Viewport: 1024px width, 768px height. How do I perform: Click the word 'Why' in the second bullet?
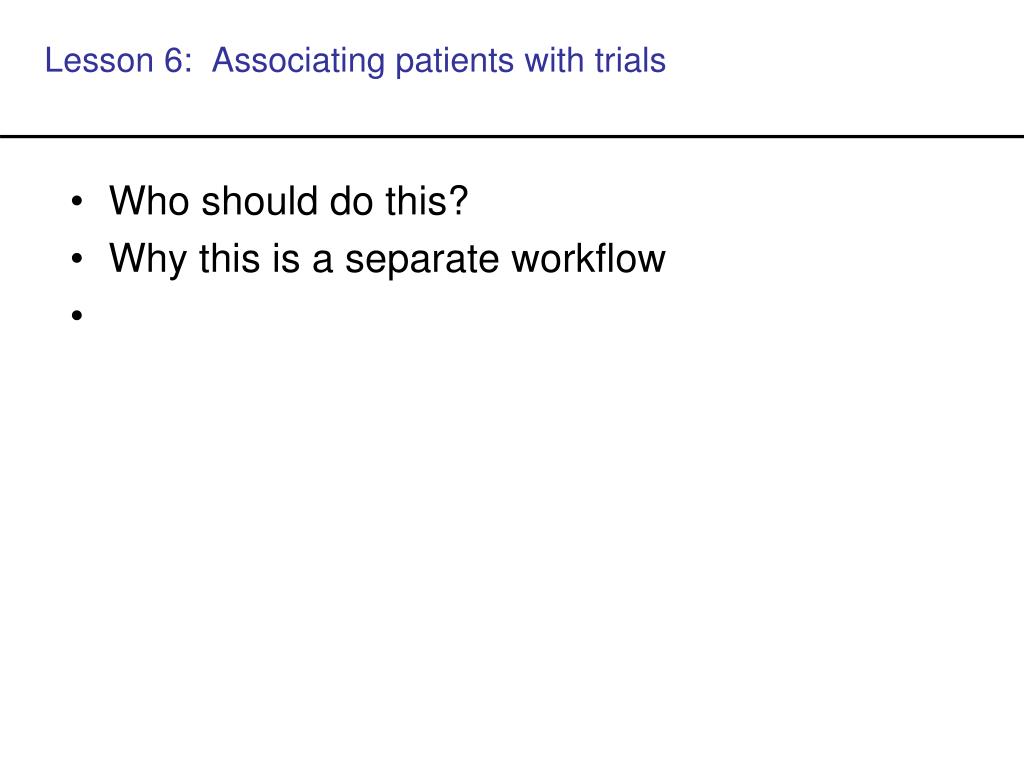click(148, 260)
